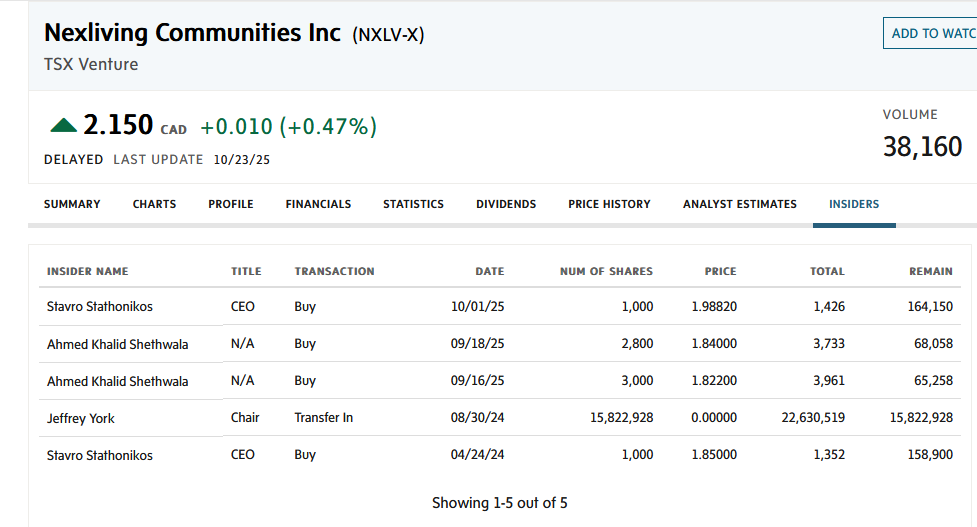Click the total 3,733

click(x=829, y=343)
